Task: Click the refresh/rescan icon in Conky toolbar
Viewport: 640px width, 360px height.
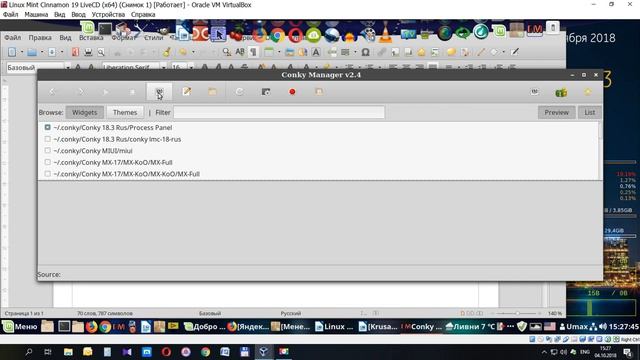Action: pos(239,92)
